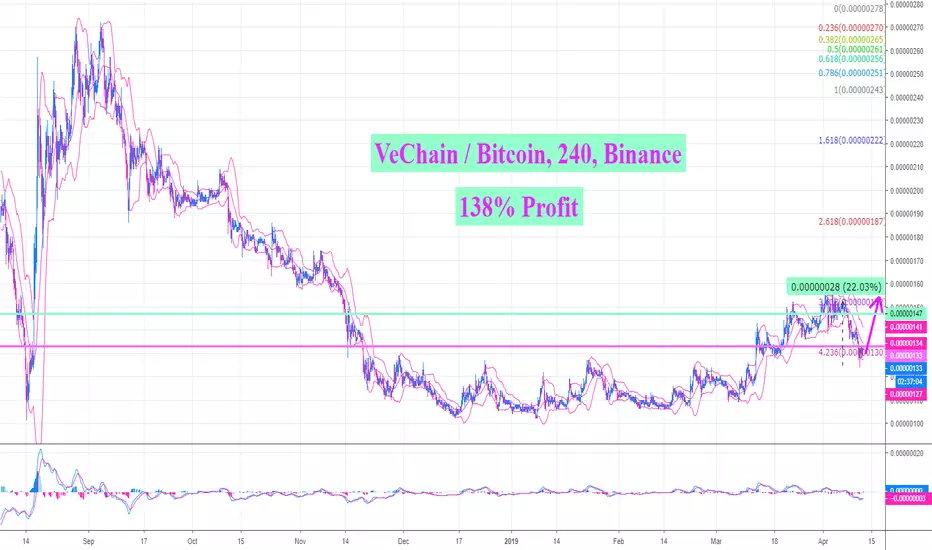
Task: Select the "138% Profit" text label
Action: coord(519,207)
